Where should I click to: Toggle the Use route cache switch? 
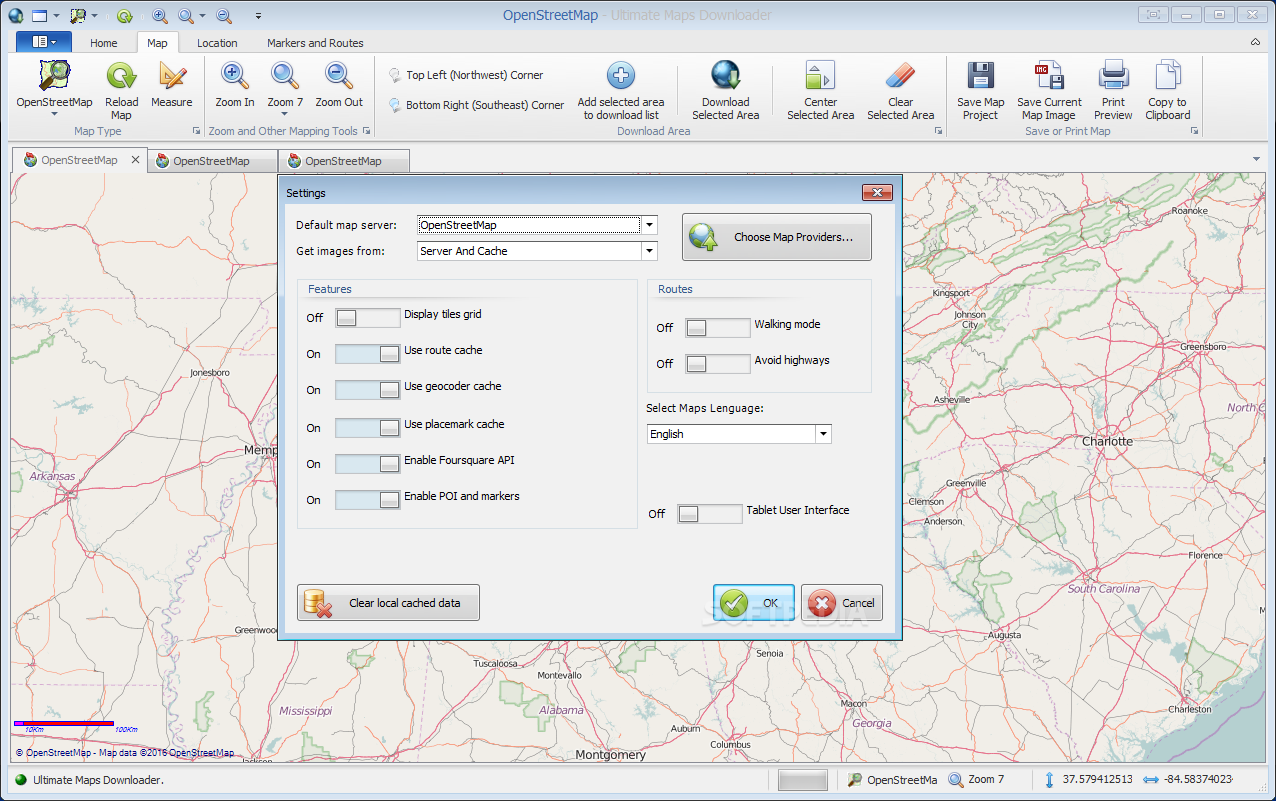click(x=367, y=354)
